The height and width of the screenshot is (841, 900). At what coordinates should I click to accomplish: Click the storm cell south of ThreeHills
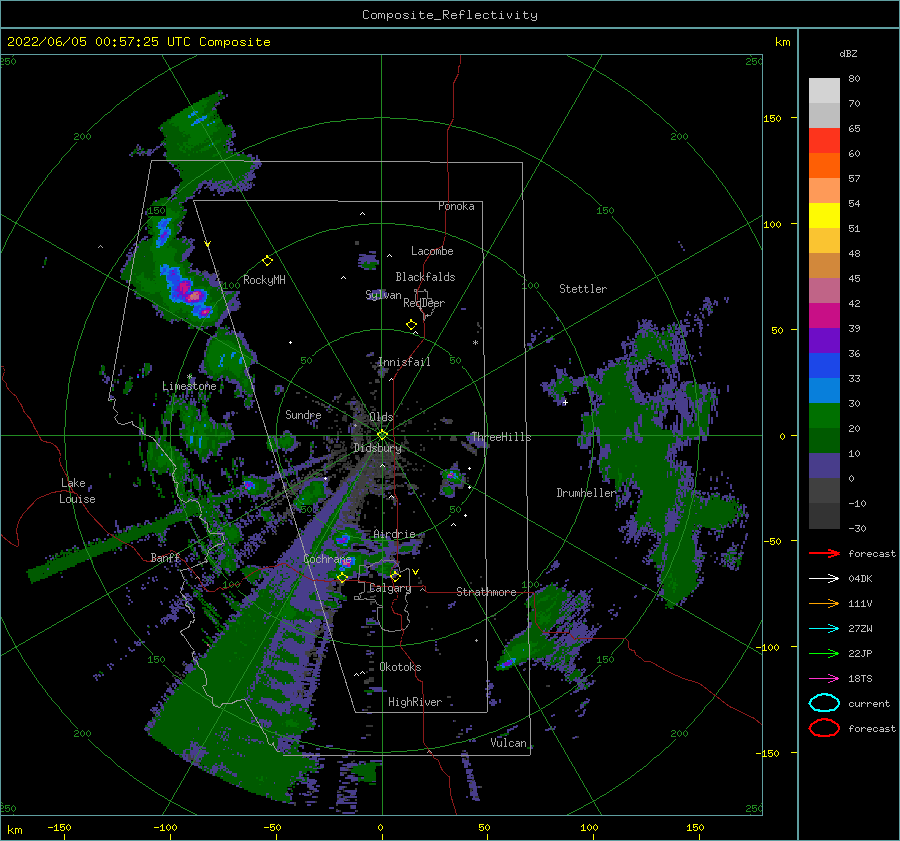pyautogui.click(x=452, y=476)
